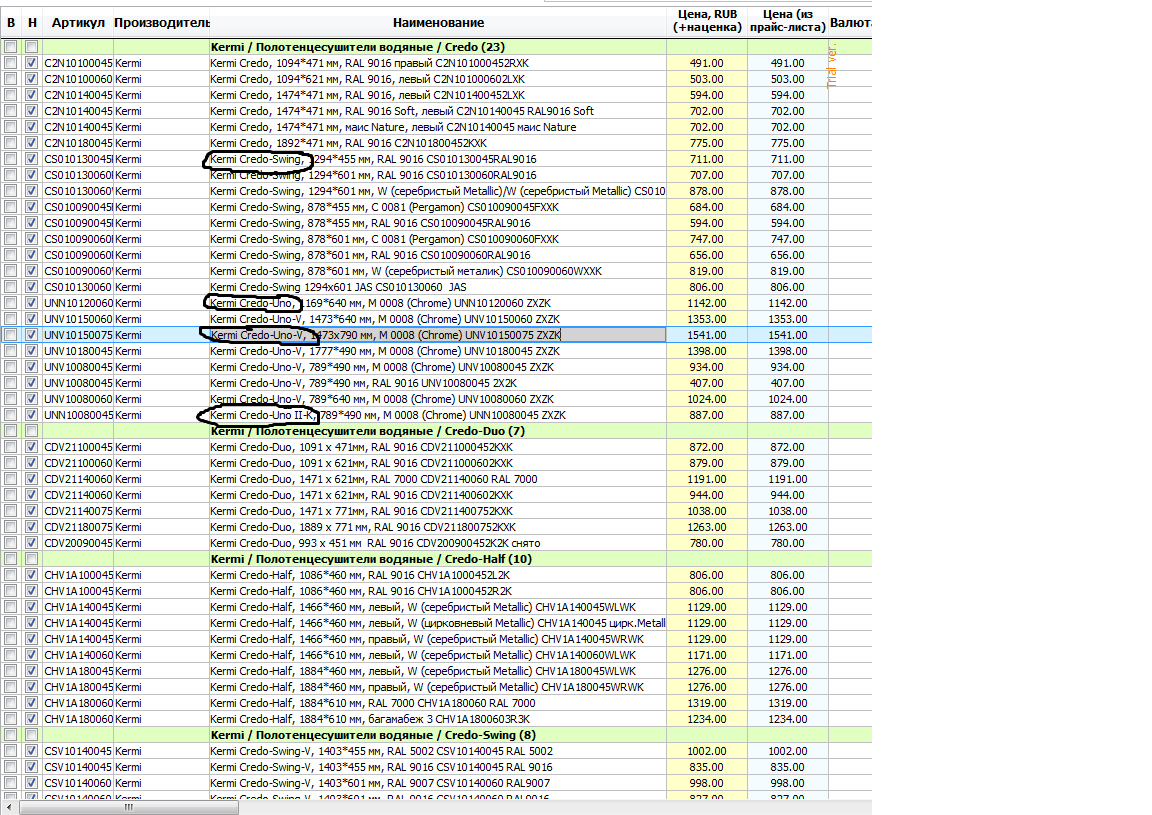Viewport: 1152px width, 815px height.
Task: Untick Н checkbox for Credo-Half 1884*610 багамабеж row
Action: pyautogui.click(x=31, y=719)
